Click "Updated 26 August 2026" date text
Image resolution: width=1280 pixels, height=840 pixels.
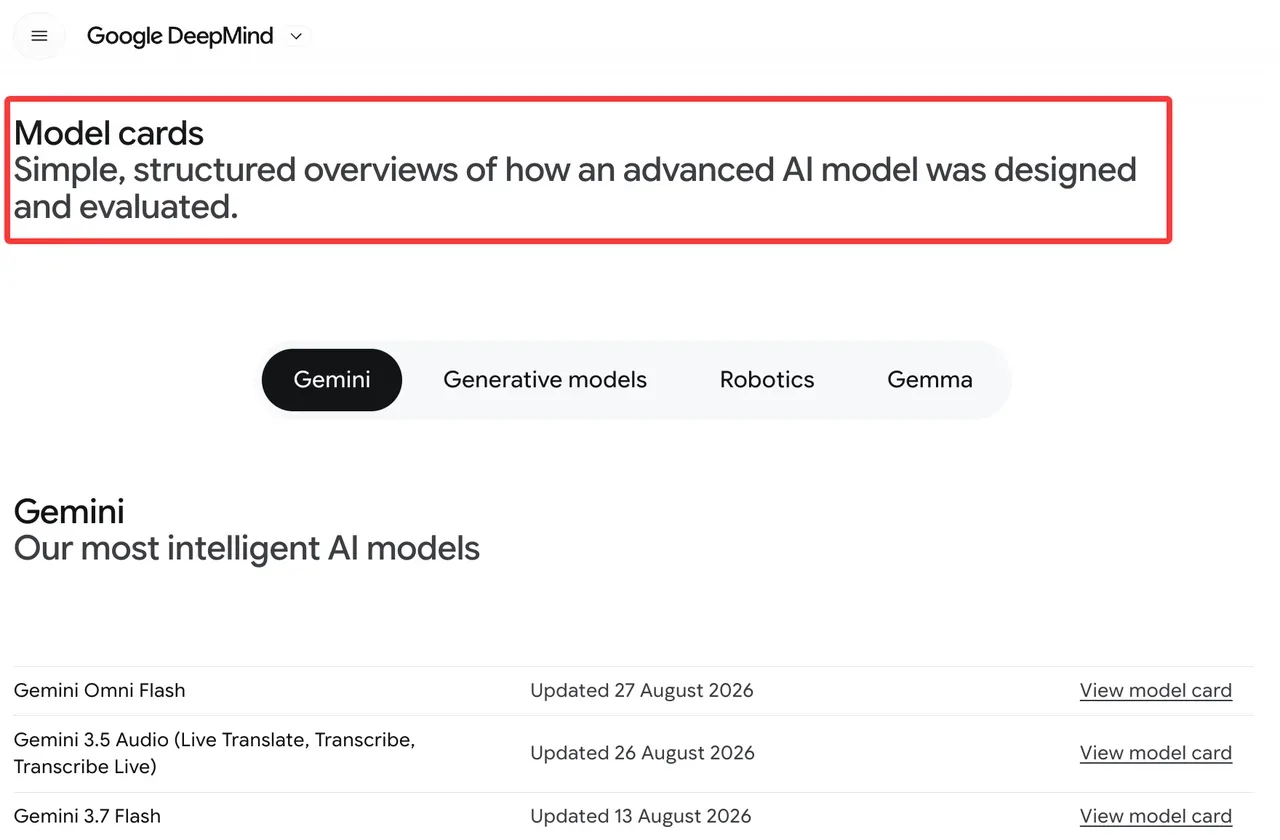tap(642, 753)
